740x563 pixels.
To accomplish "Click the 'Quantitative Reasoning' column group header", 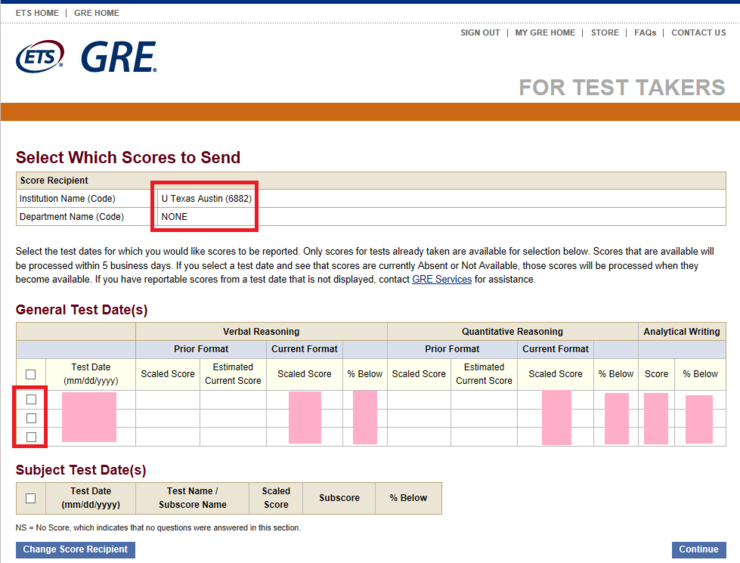I will (x=512, y=331).
